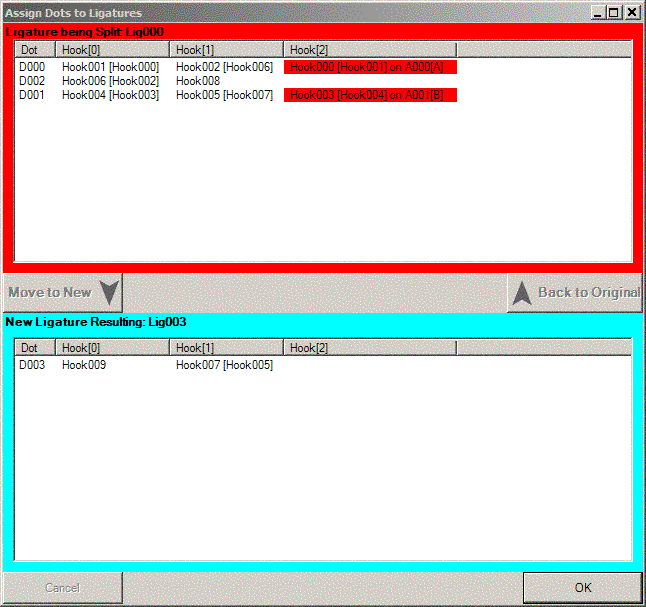Select dot D001 row in original ligature
This screenshot has height=607, width=646.
pos(32,95)
